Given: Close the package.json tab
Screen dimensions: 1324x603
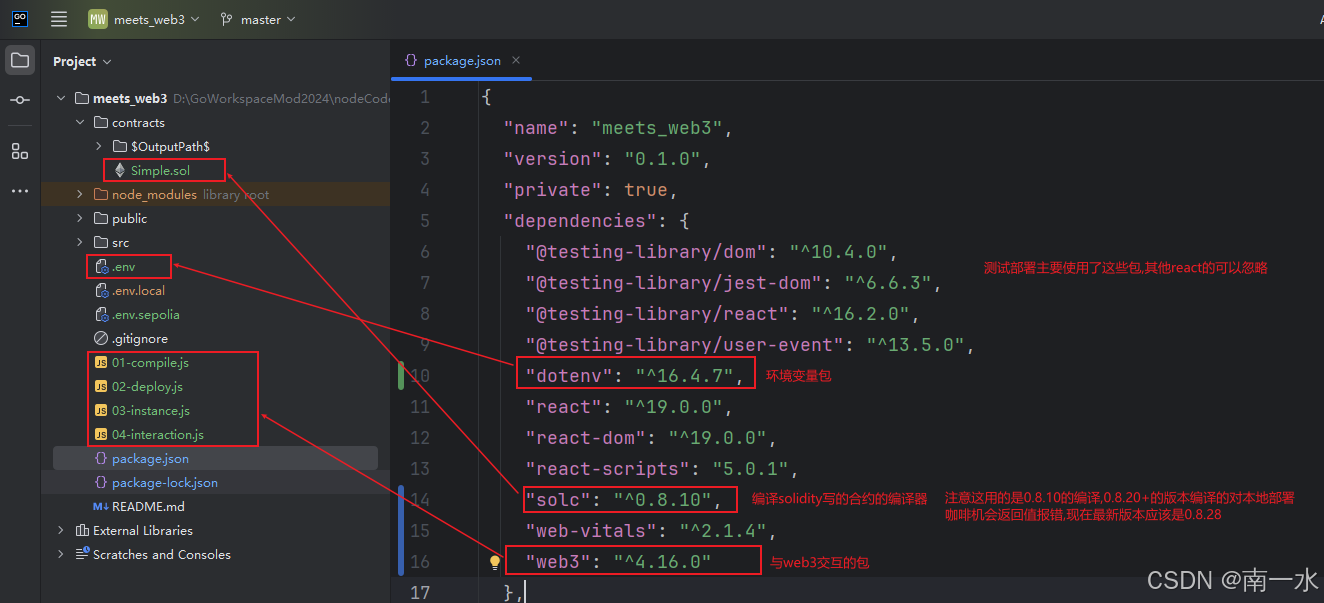Looking at the screenshot, I should tap(516, 60).
